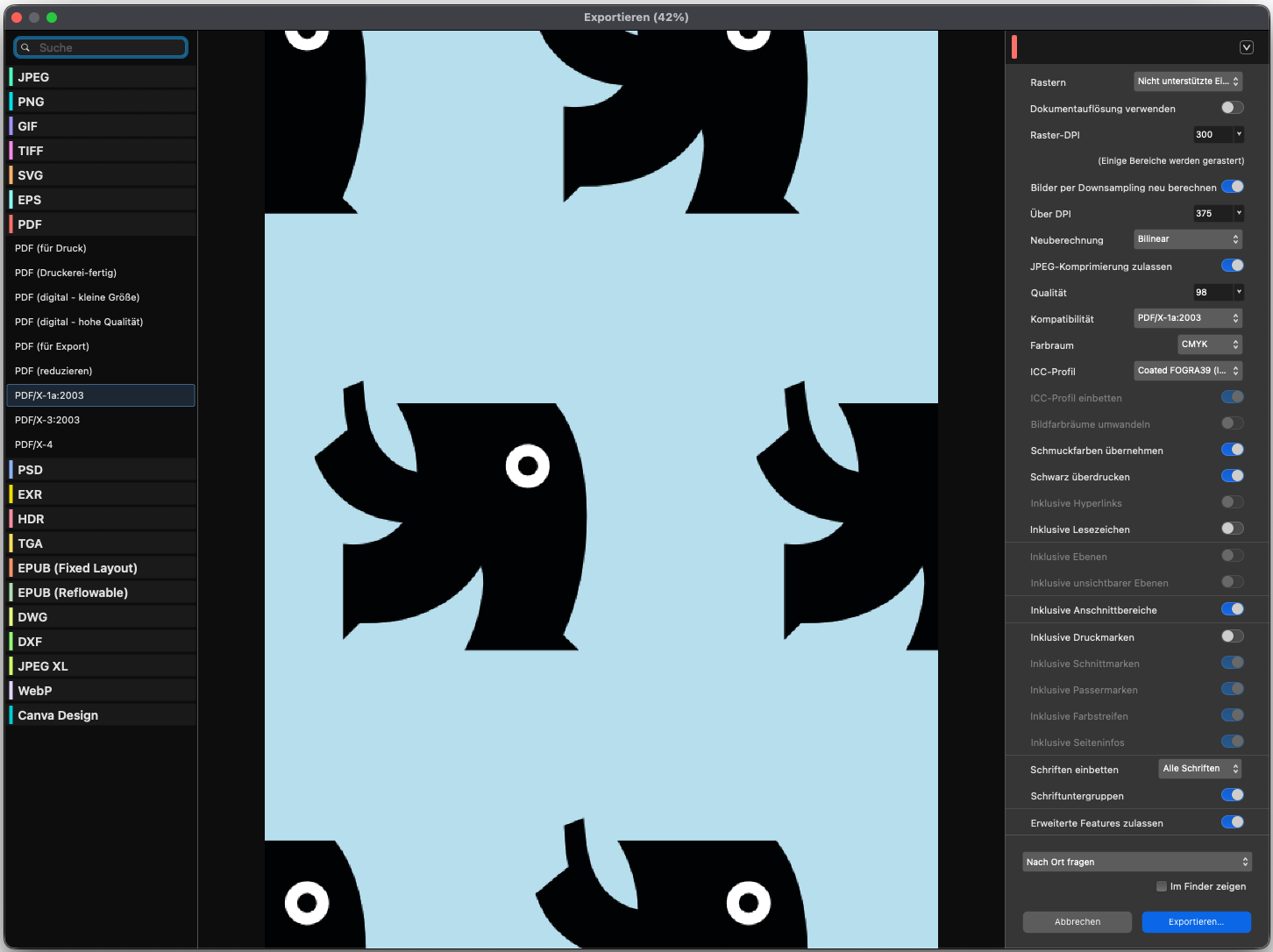Select the PSD export format
Viewport: 1273px width, 952px height.
pos(102,470)
